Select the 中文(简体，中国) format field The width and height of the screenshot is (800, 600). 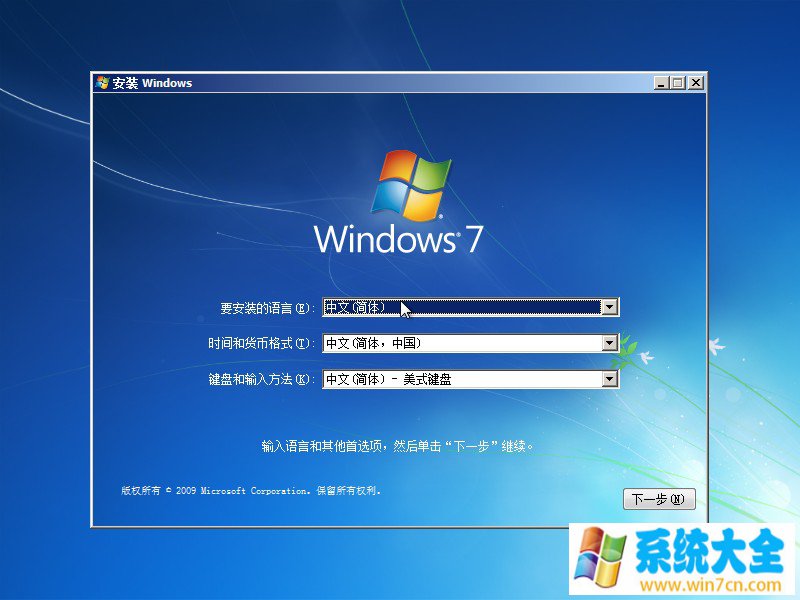(x=470, y=343)
